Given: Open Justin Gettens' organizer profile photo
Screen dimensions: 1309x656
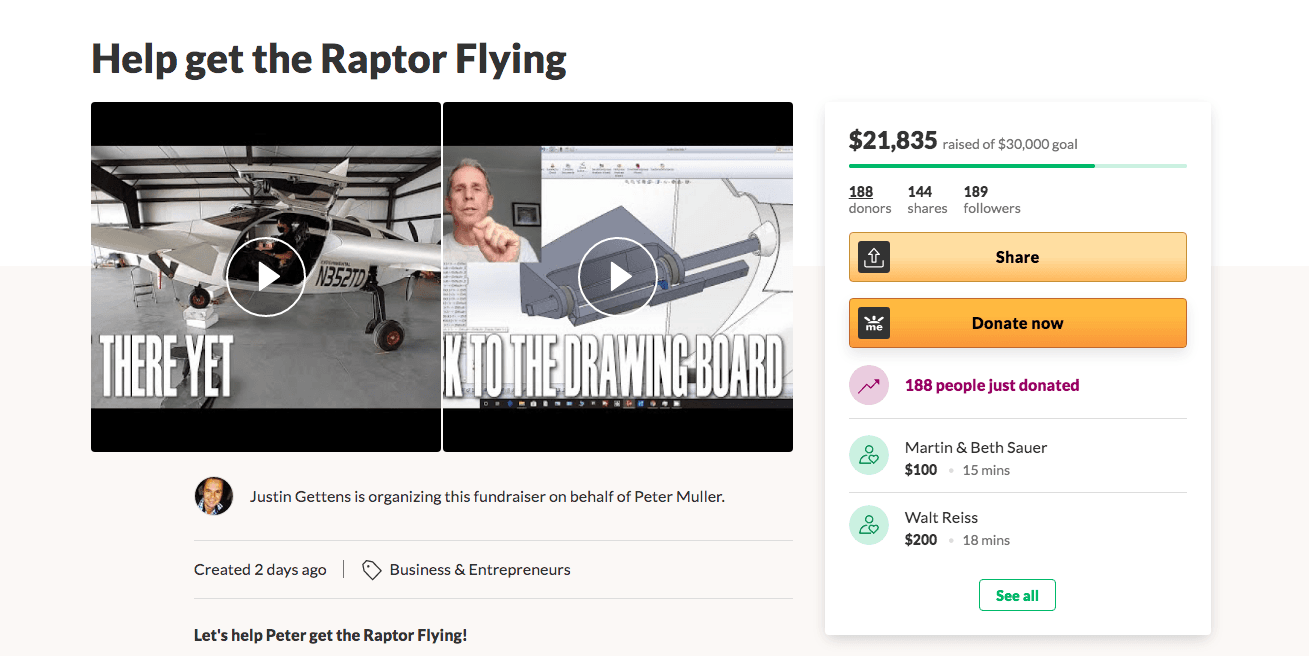Looking at the screenshot, I should tap(214, 496).
